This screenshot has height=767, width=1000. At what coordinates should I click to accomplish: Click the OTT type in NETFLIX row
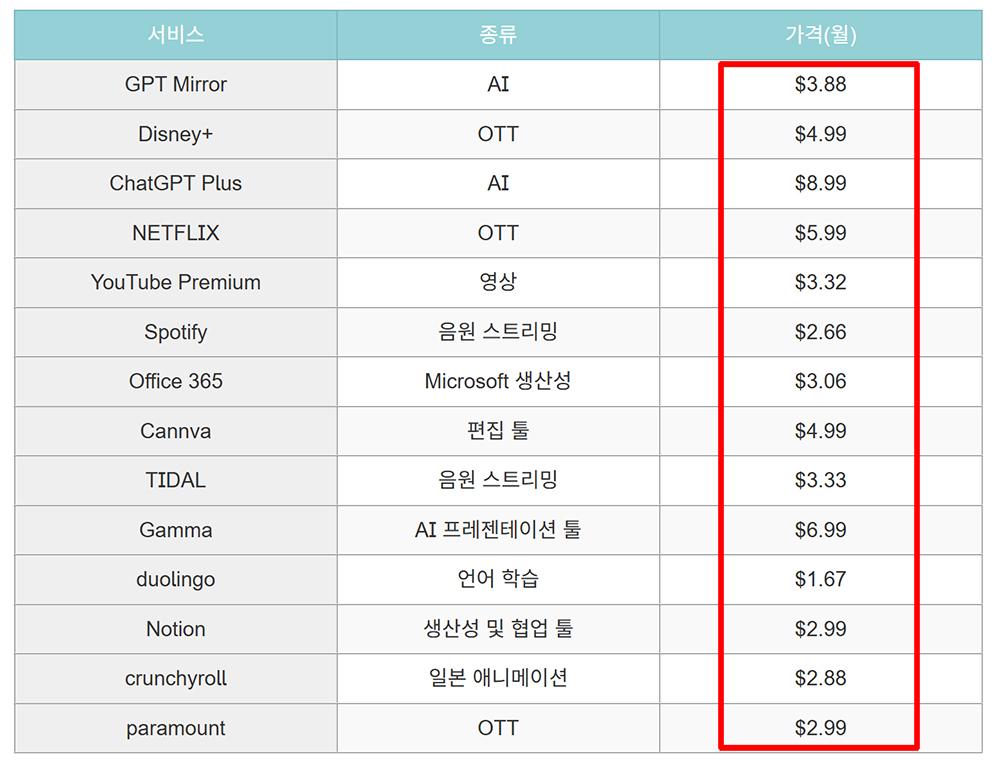498,233
